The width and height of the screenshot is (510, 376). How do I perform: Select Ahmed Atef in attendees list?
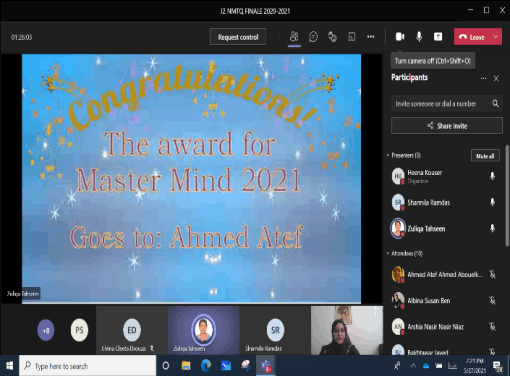(x=445, y=274)
